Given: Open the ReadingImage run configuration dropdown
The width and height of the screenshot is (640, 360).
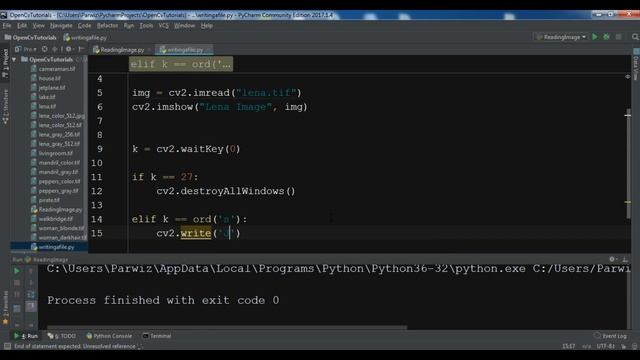Looking at the screenshot, I should pos(561,37).
